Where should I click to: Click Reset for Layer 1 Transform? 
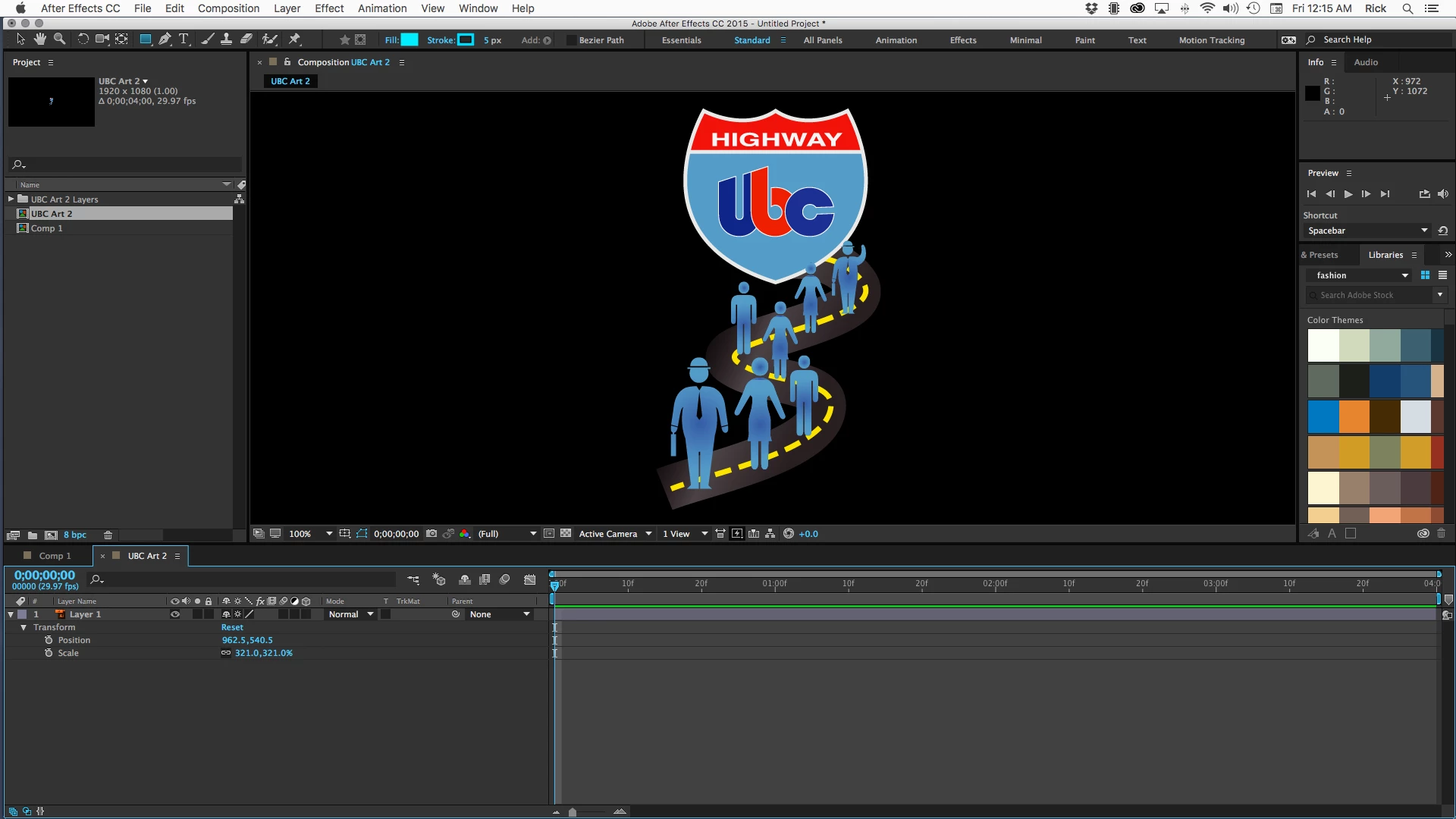click(x=232, y=627)
